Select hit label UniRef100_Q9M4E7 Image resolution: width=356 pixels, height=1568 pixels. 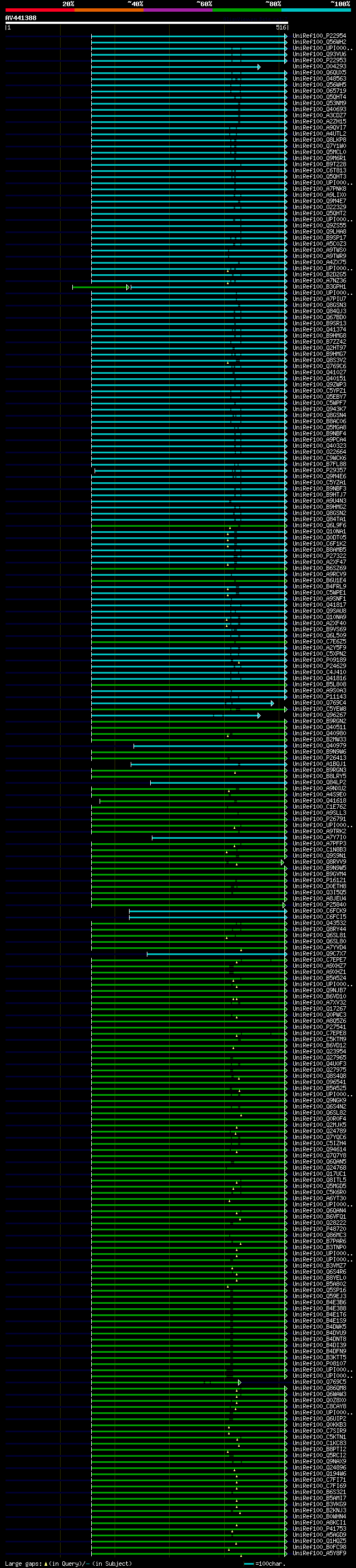pyautogui.click(x=319, y=201)
